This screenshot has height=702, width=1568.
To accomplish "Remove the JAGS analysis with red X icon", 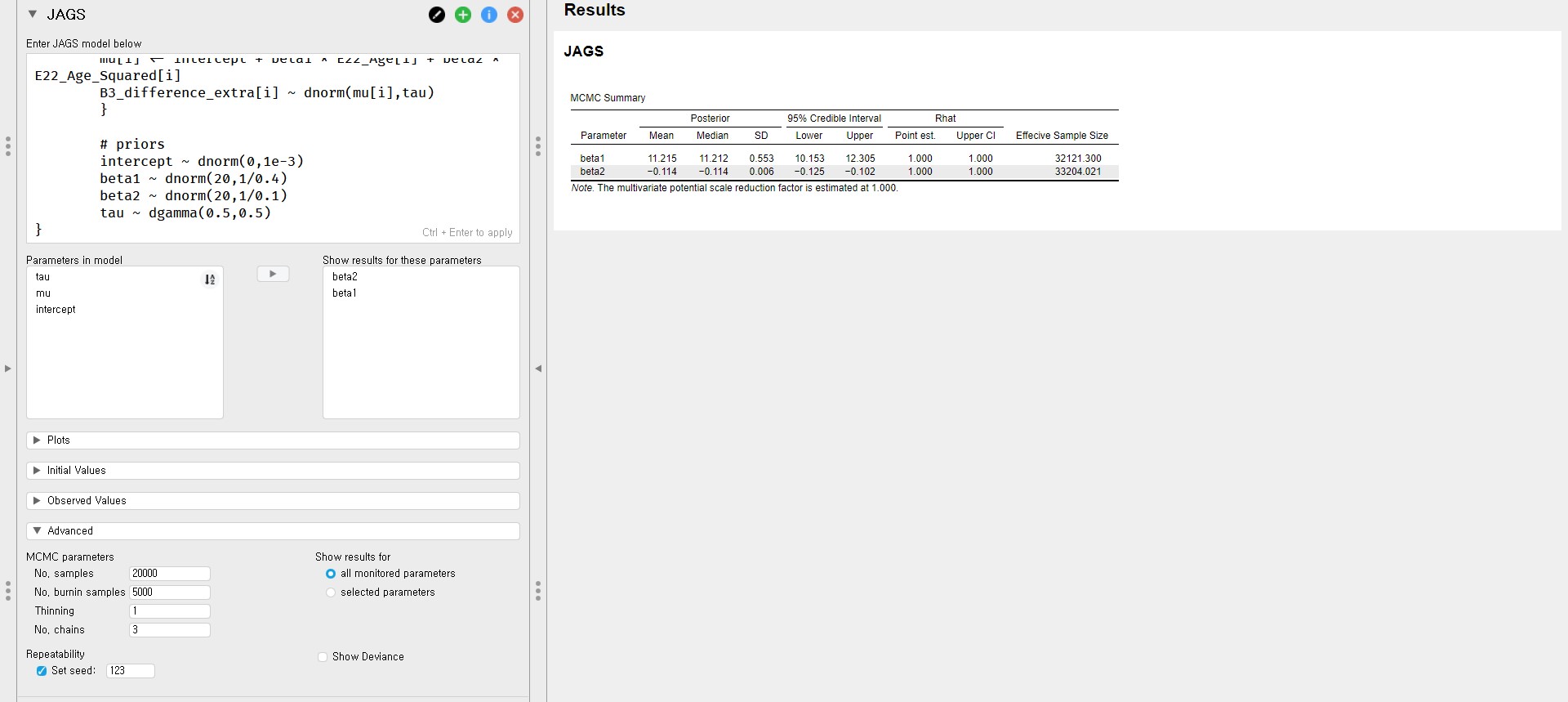I will pos(515,15).
